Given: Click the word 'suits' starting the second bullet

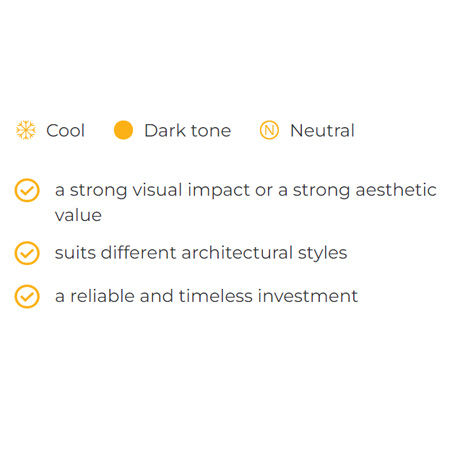Looking at the screenshot, I should click(75, 253).
